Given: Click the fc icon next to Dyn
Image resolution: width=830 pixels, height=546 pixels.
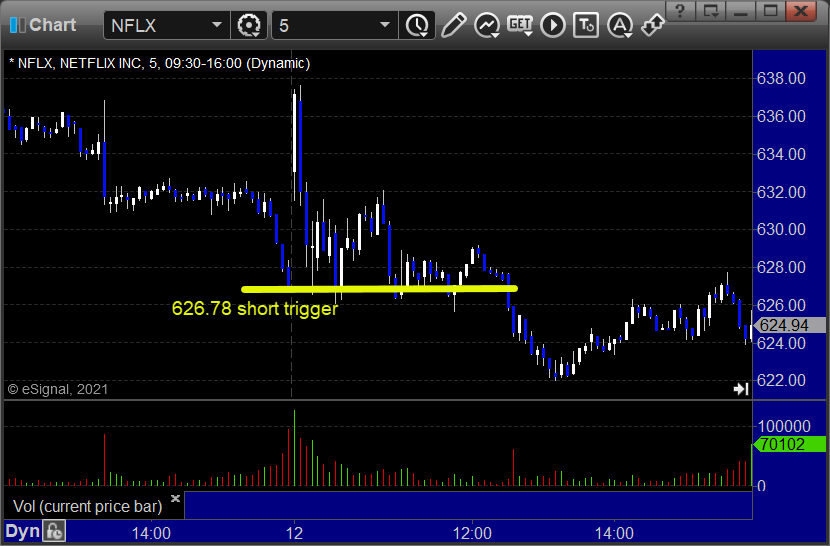Looking at the screenshot, I should click(x=55, y=531).
